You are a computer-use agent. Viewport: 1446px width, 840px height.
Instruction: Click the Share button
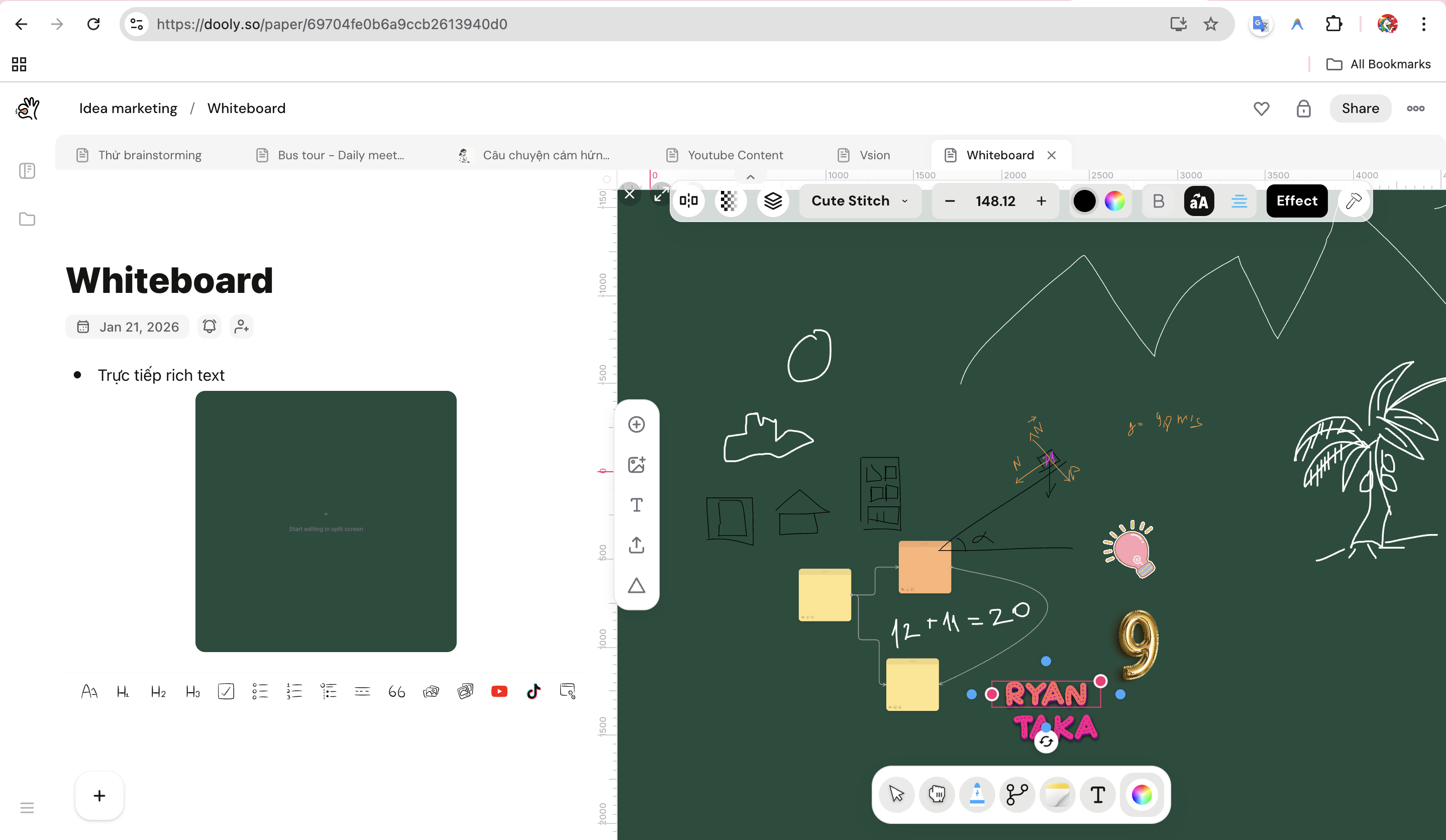[1360, 109]
